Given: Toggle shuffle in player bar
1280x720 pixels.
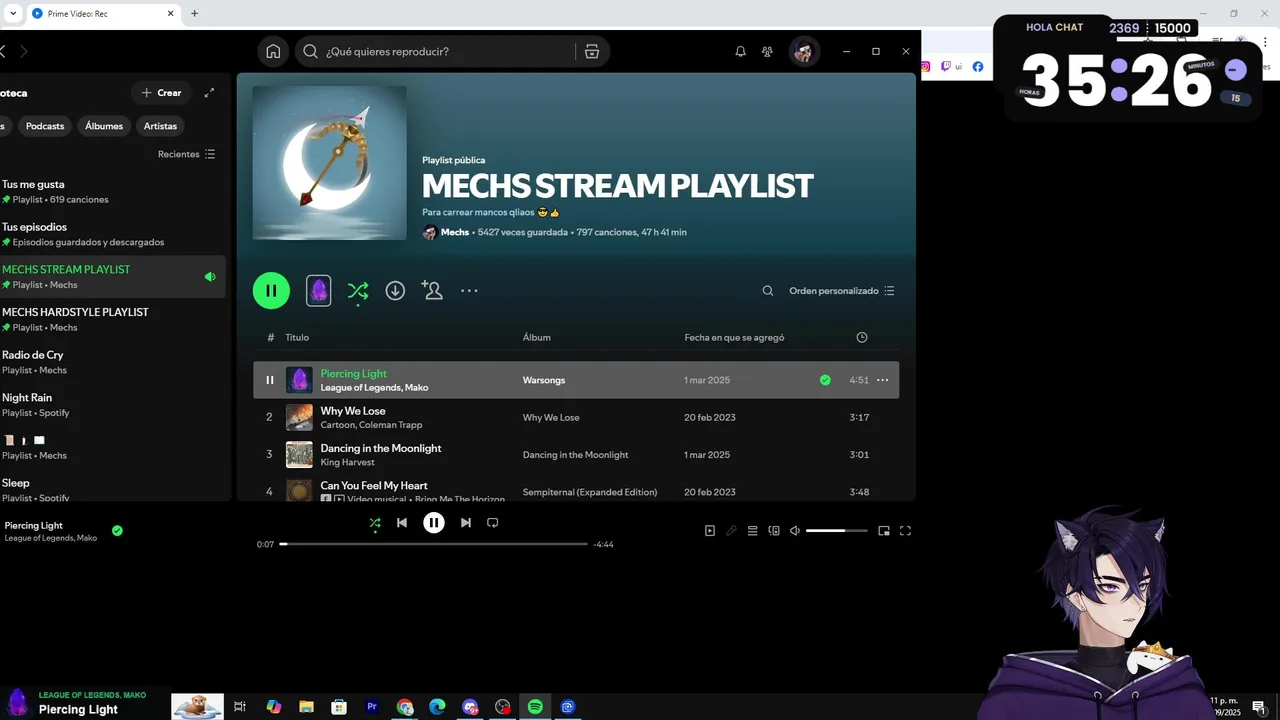Looking at the screenshot, I should (x=375, y=523).
